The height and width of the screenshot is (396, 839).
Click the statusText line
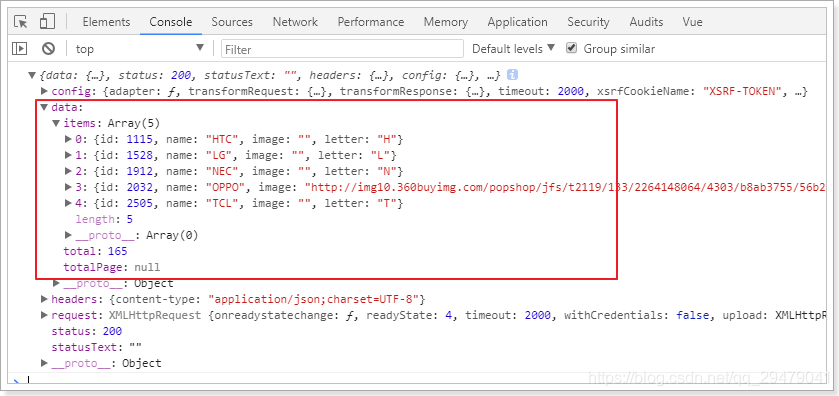click(97, 347)
